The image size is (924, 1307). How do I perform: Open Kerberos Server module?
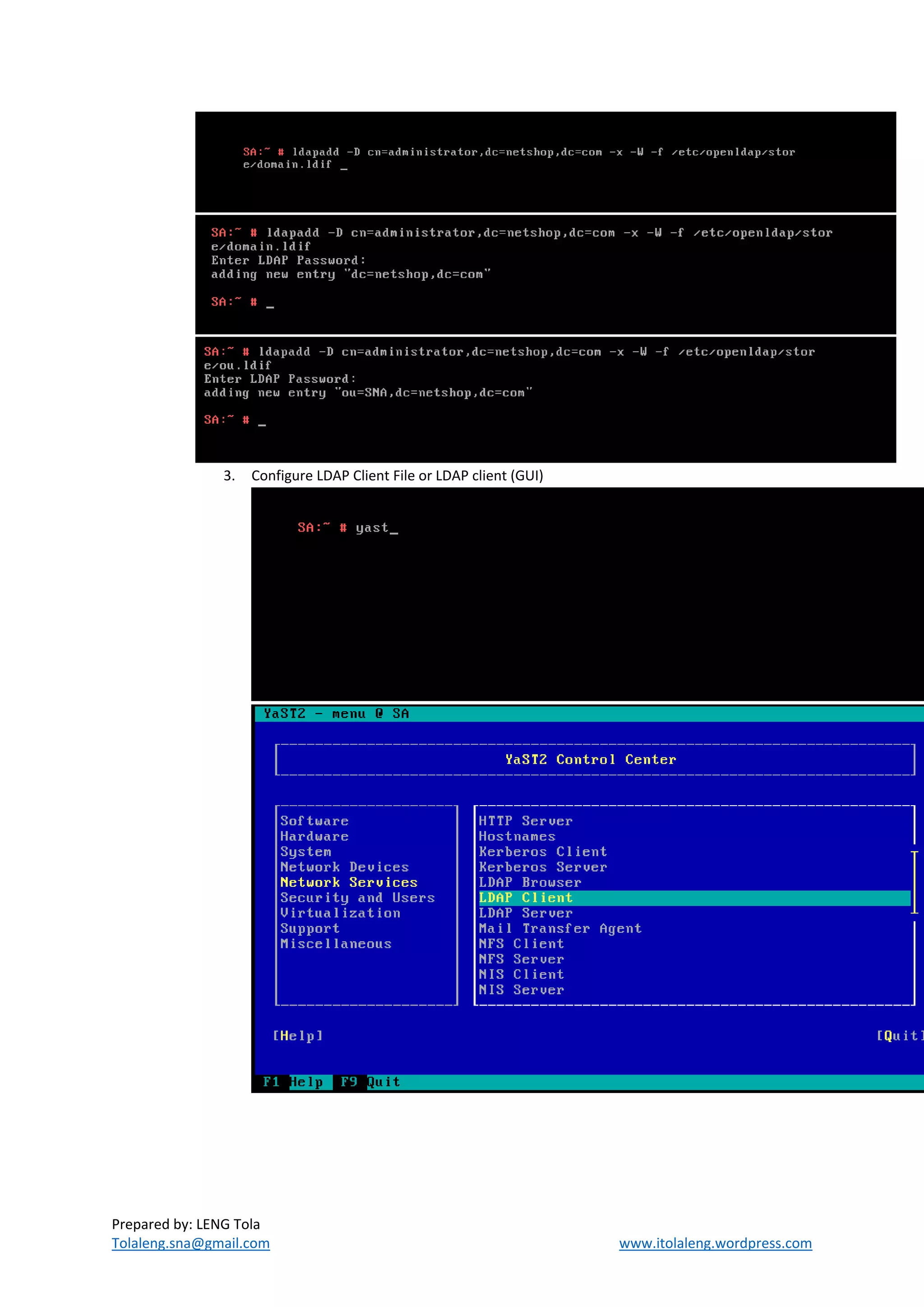coord(543,867)
